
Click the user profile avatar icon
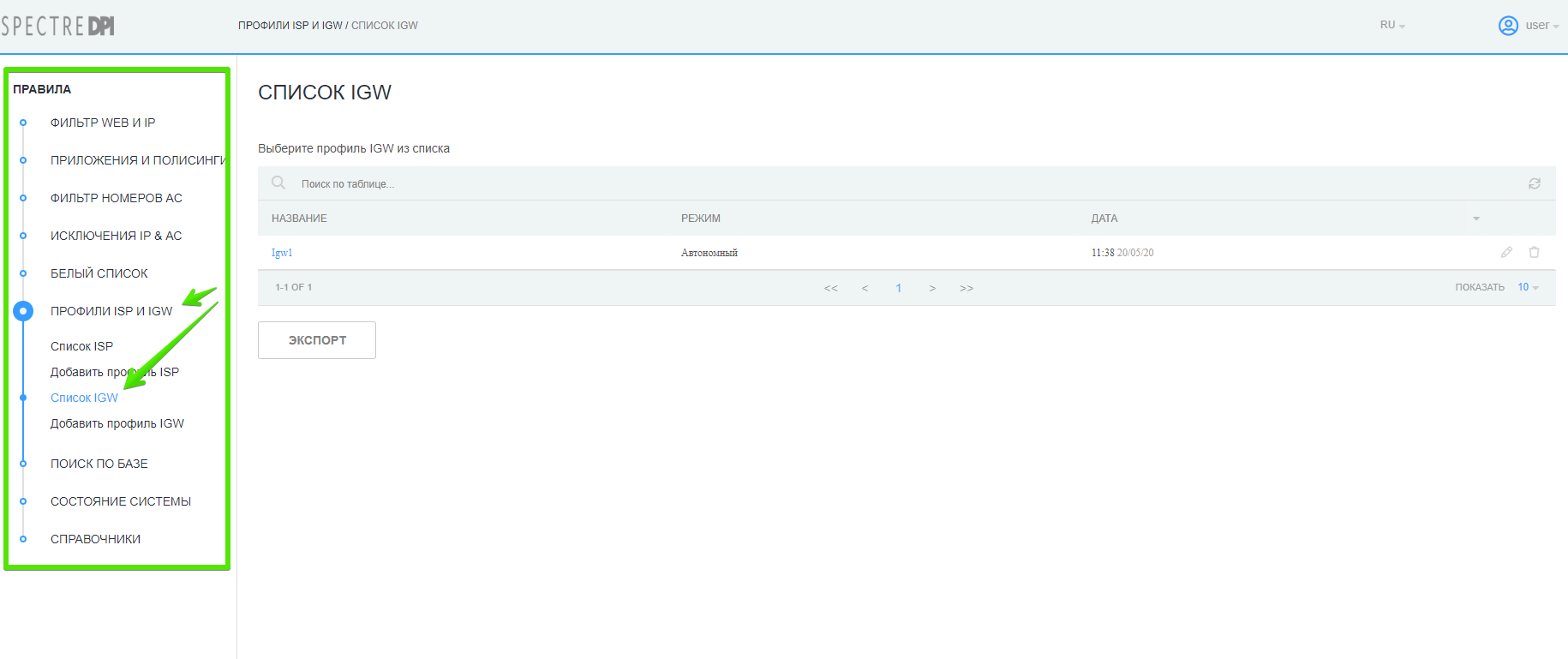pos(1508,26)
